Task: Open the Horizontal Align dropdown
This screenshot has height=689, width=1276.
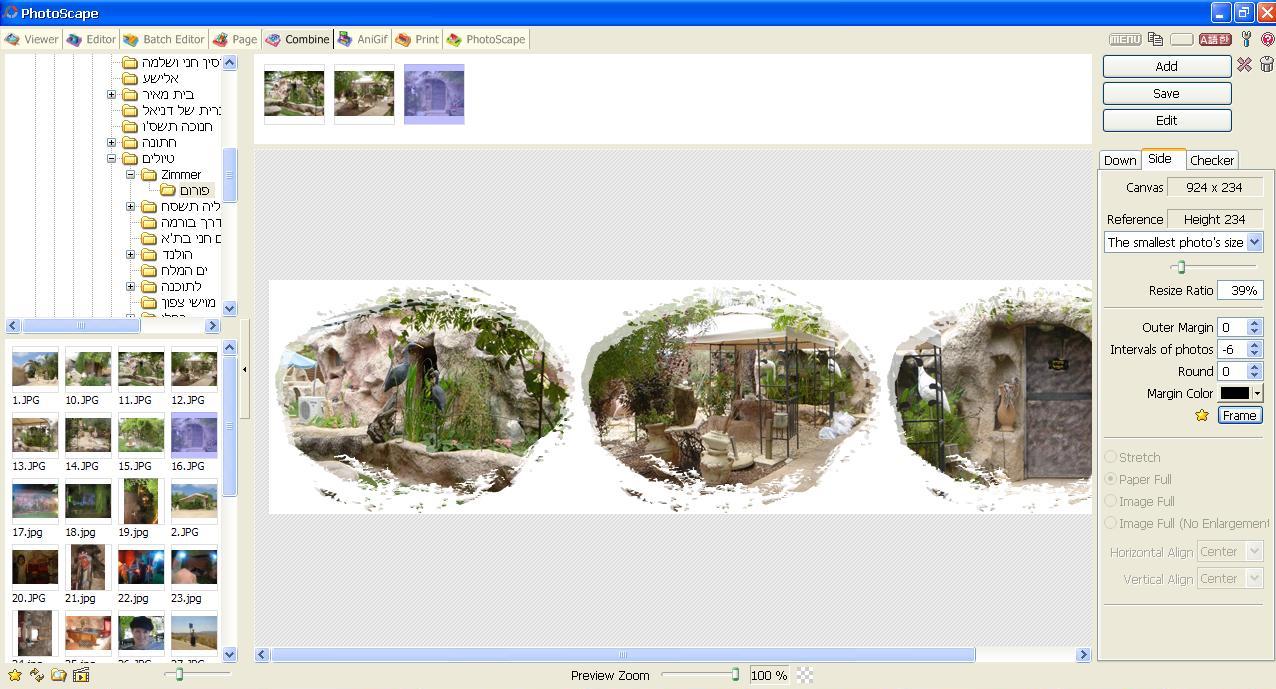Action: [x=1230, y=551]
